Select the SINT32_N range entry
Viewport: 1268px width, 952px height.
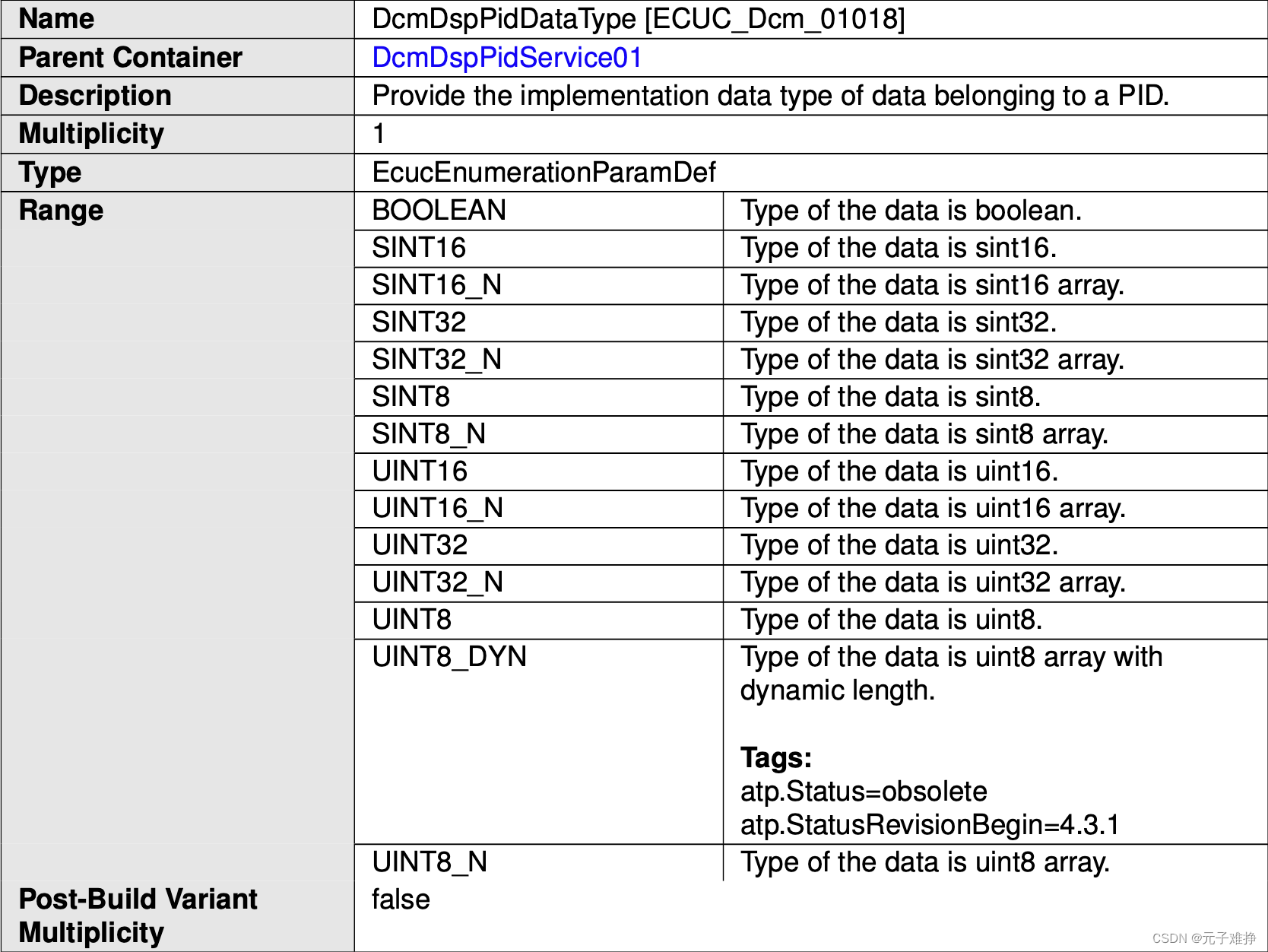point(436,360)
